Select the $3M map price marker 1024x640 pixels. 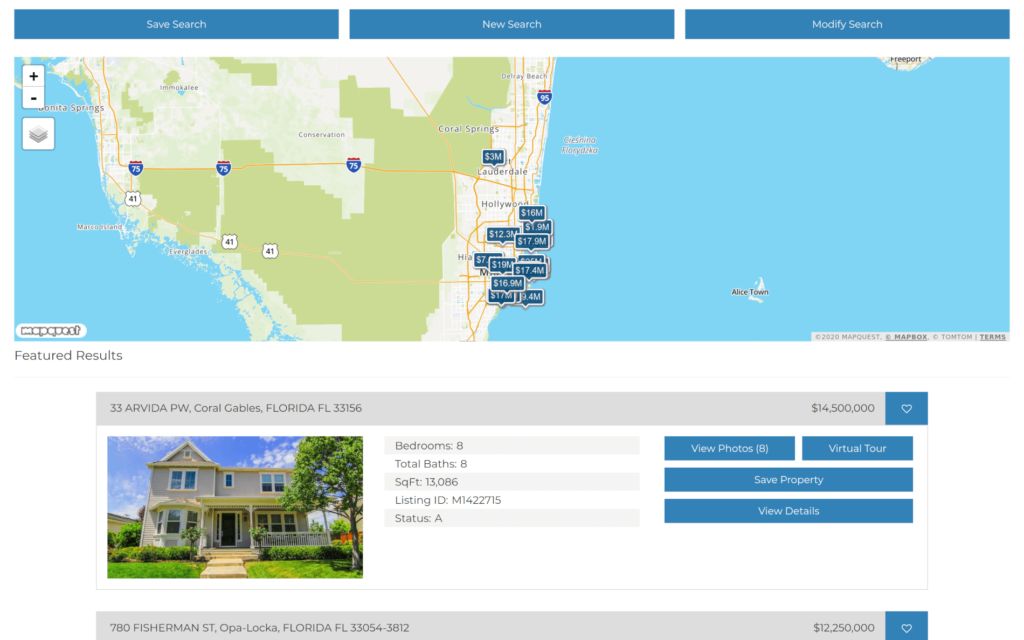[493, 157]
